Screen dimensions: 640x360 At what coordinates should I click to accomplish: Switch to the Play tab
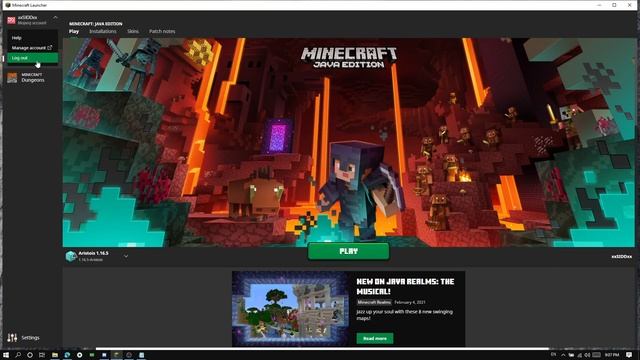[x=74, y=31]
